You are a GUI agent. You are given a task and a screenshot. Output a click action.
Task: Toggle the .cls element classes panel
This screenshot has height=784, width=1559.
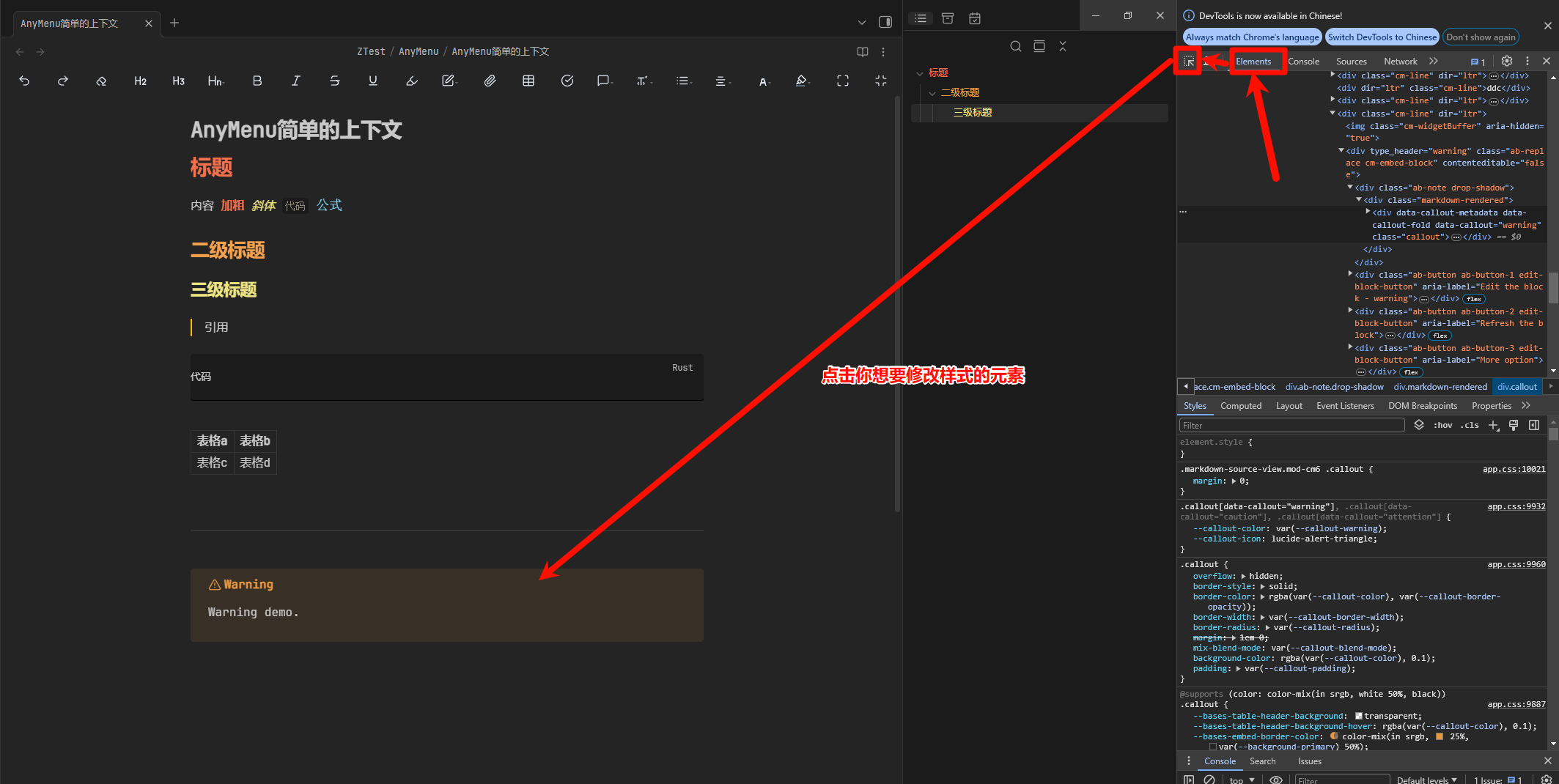point(1469,425)
